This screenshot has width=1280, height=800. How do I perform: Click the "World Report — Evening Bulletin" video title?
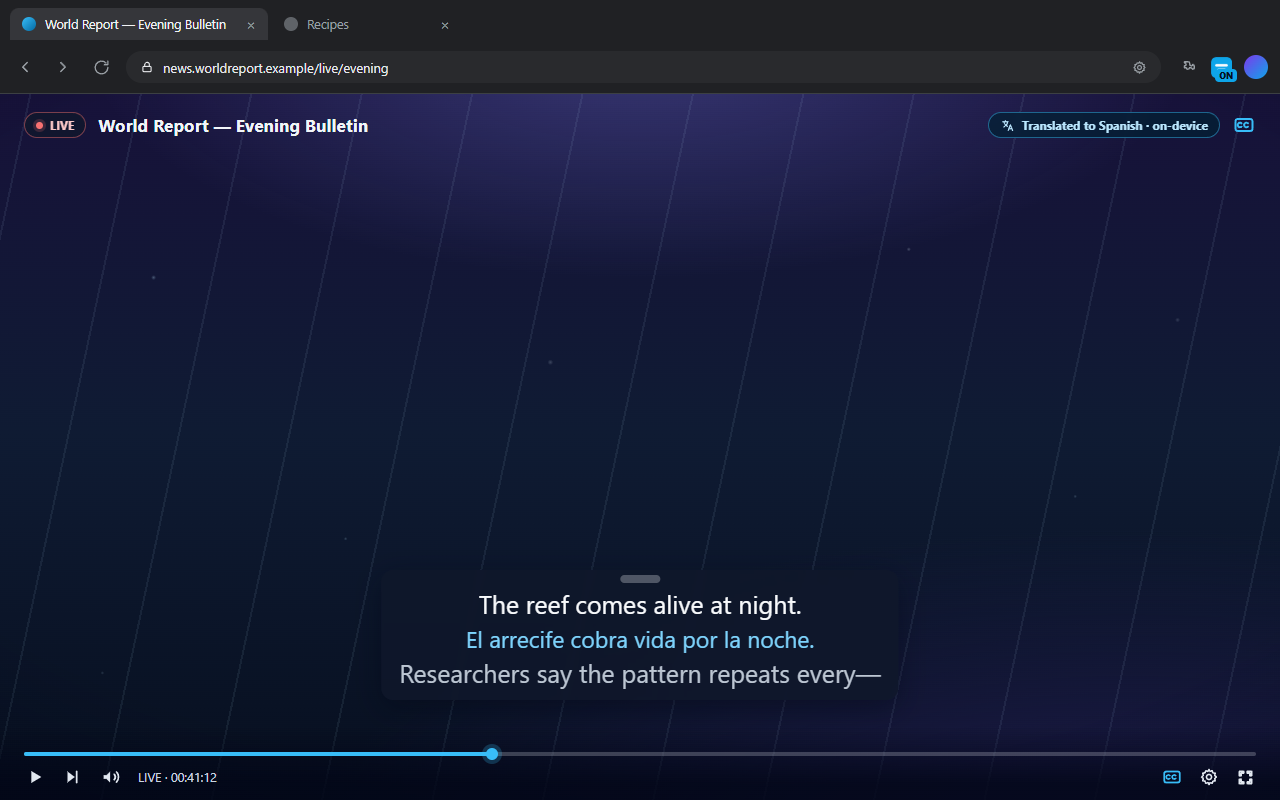pyautogui.click(x=233, y=126)
